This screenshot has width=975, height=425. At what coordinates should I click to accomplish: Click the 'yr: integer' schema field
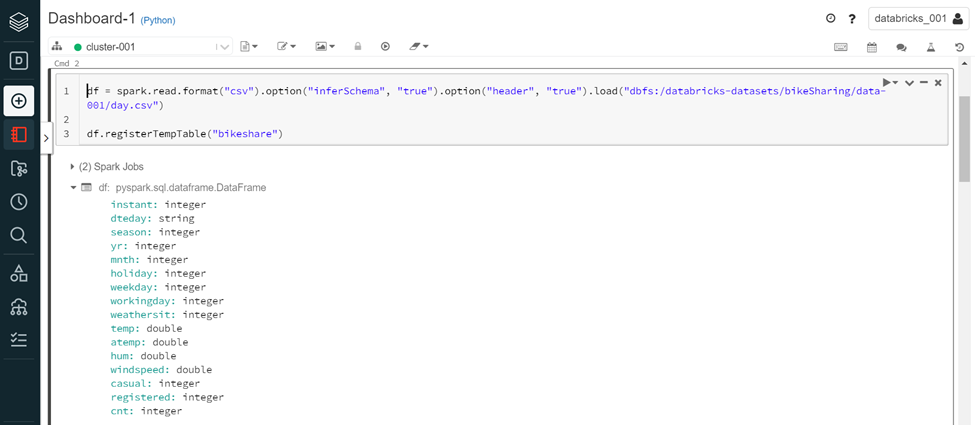146,246
